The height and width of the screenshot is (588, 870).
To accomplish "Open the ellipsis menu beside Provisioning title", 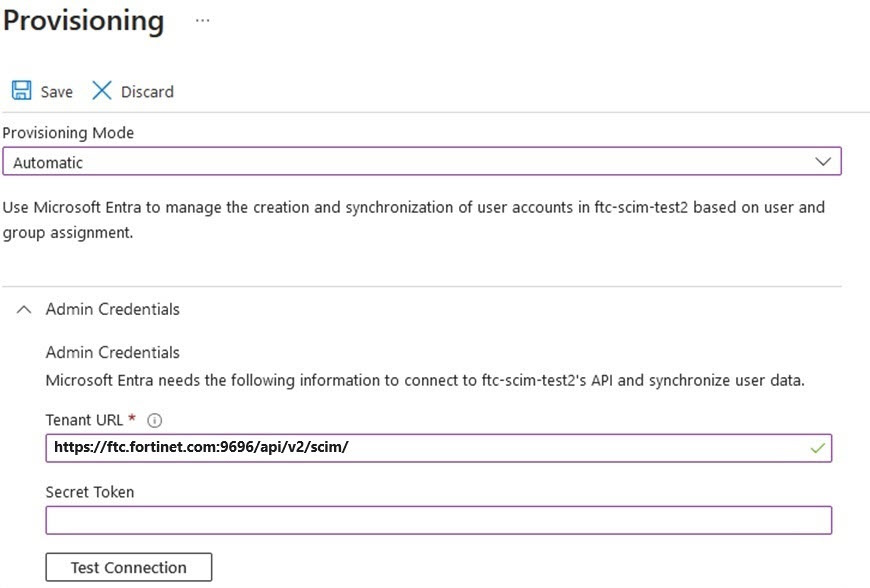I will (x=202, y=21).
